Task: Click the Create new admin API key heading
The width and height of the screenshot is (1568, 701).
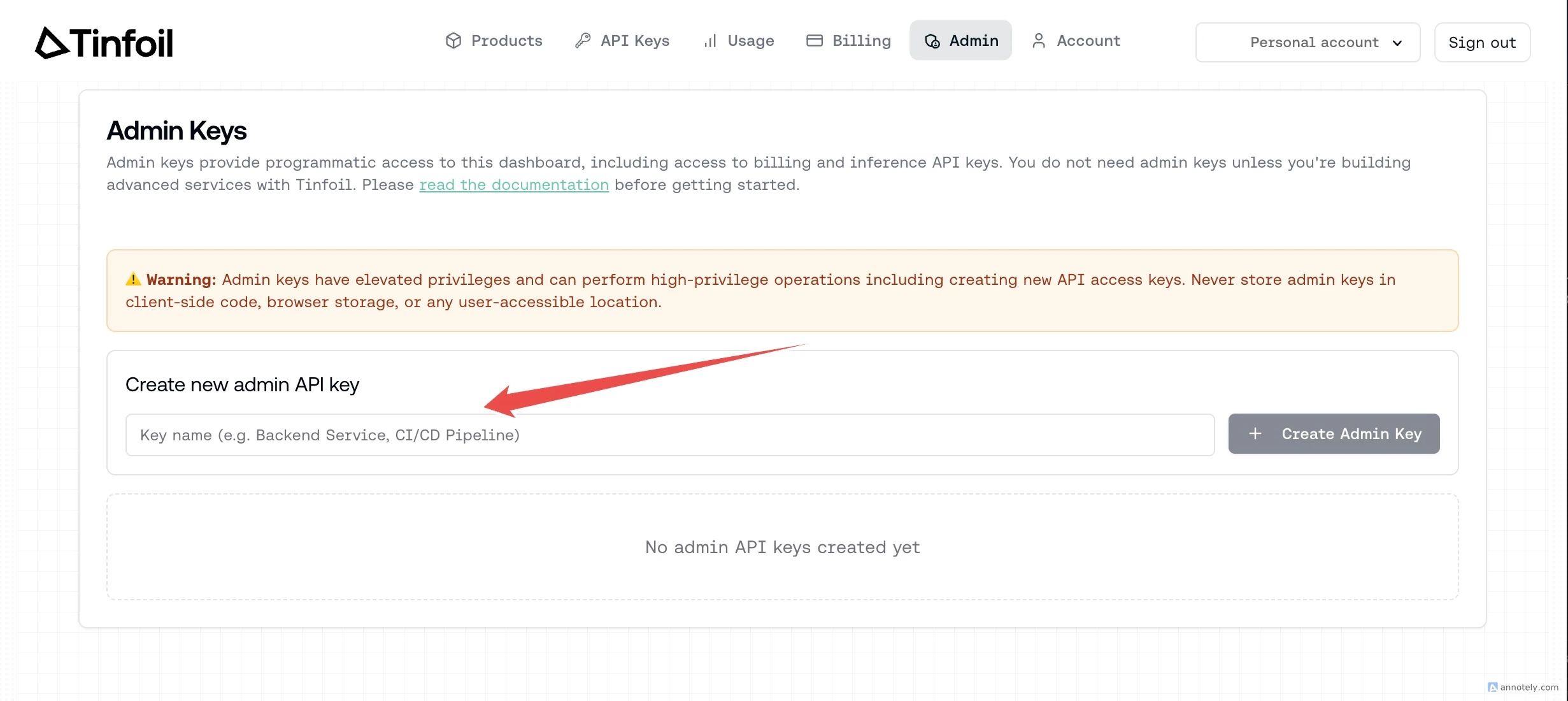Action: tap(243, 385)
